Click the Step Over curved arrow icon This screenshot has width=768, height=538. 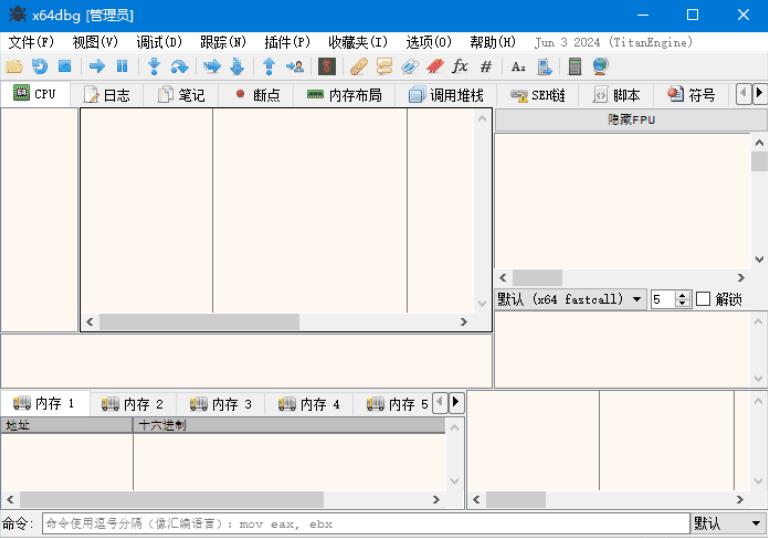click(x=179, y=66)
